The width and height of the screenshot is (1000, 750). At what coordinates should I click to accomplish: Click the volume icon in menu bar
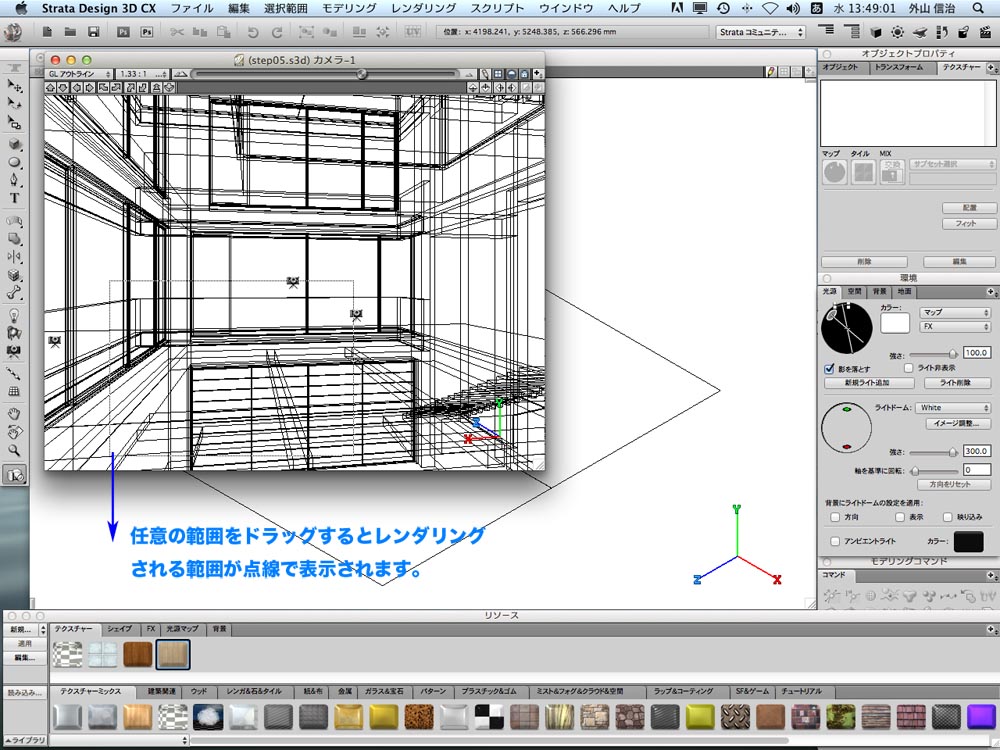793,8
